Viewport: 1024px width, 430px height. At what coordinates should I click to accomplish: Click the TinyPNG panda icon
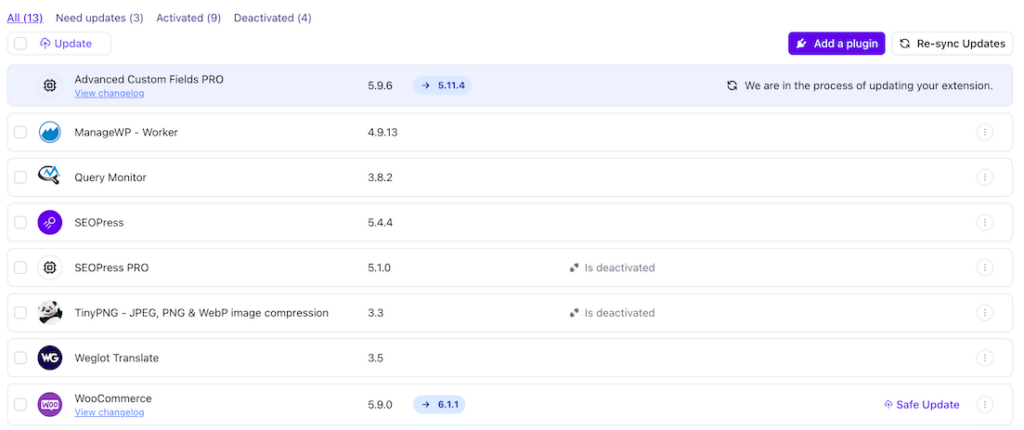coord(50,312)
